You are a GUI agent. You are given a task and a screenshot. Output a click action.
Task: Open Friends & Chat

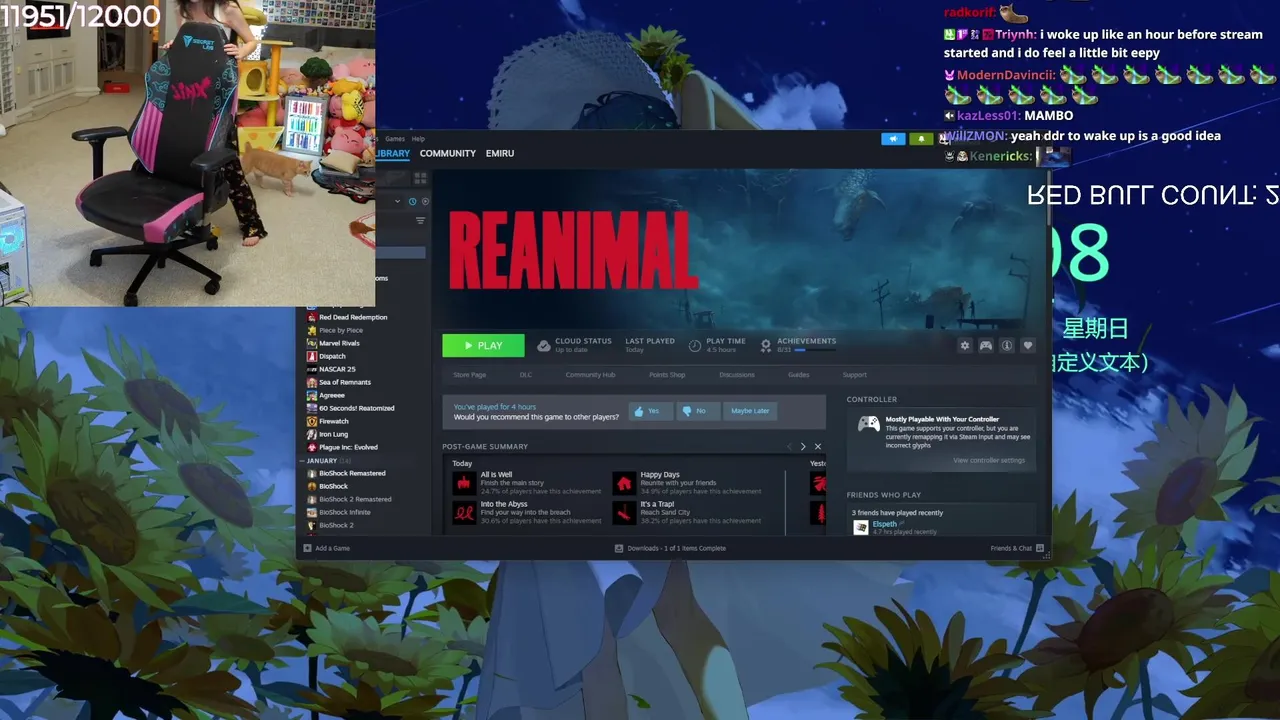pyautogui.click(x=1017, y=548)
